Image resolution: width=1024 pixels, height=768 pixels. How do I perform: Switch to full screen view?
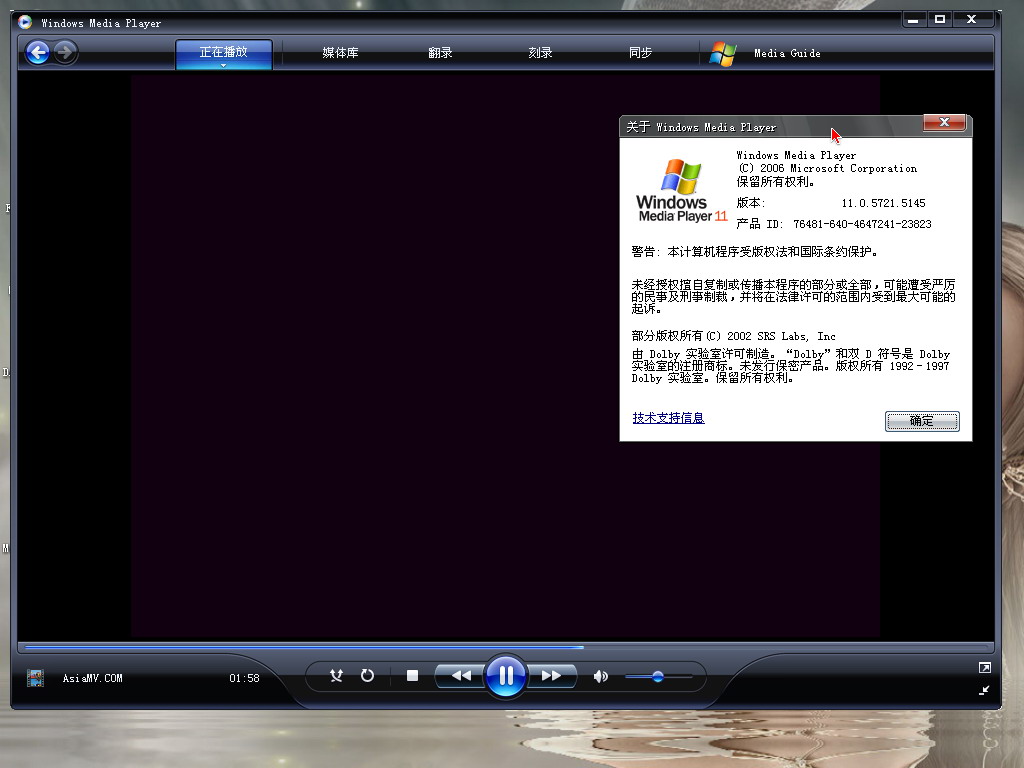[985, 667]
